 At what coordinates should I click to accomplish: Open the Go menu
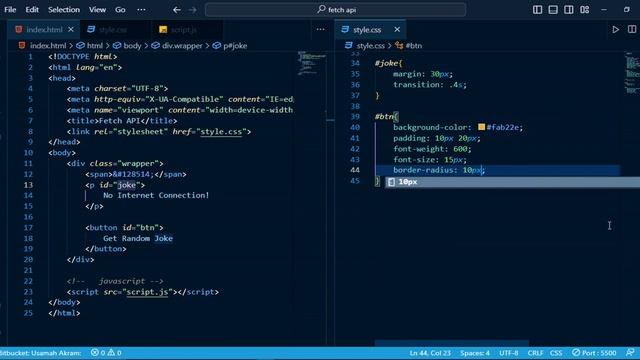(x=120, y=9)
